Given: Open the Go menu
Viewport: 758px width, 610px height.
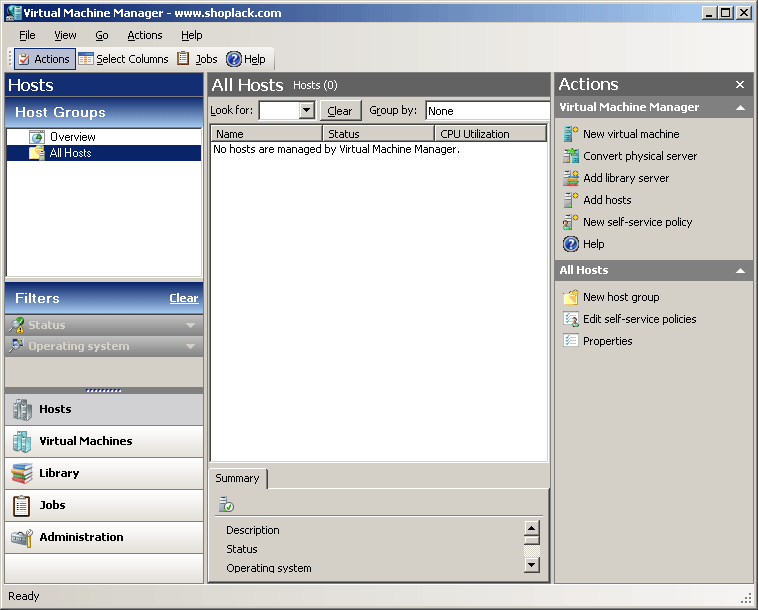Looking at the screenshot, I should (102, 35).
